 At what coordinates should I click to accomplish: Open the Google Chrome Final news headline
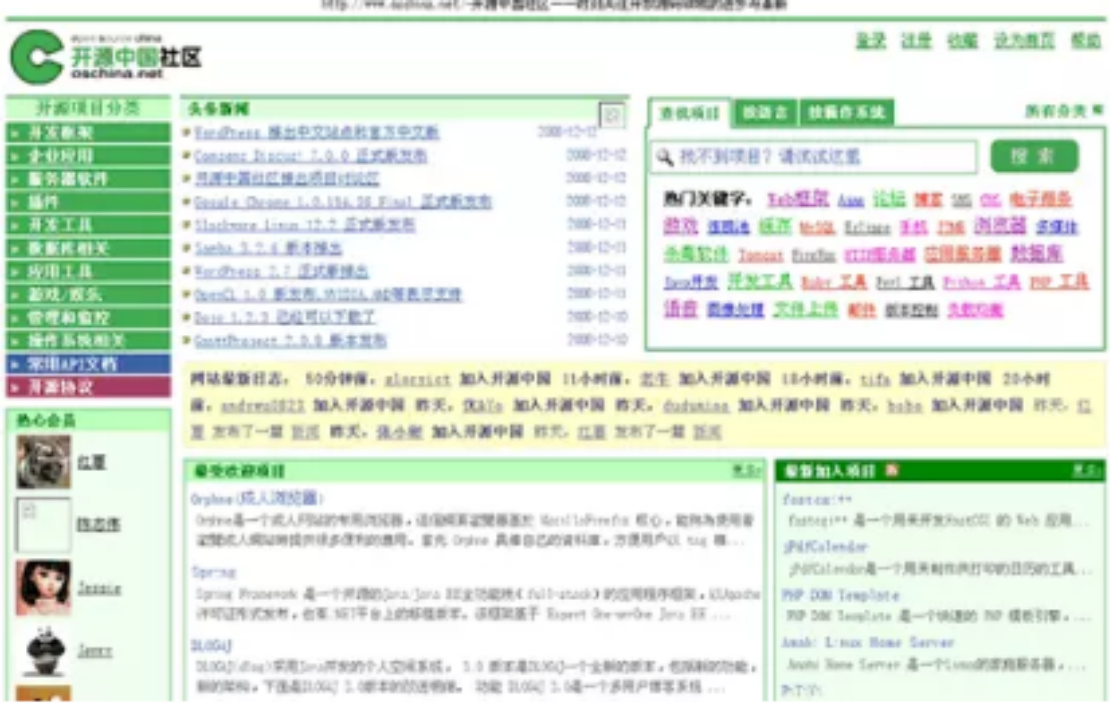coord(343,202)
